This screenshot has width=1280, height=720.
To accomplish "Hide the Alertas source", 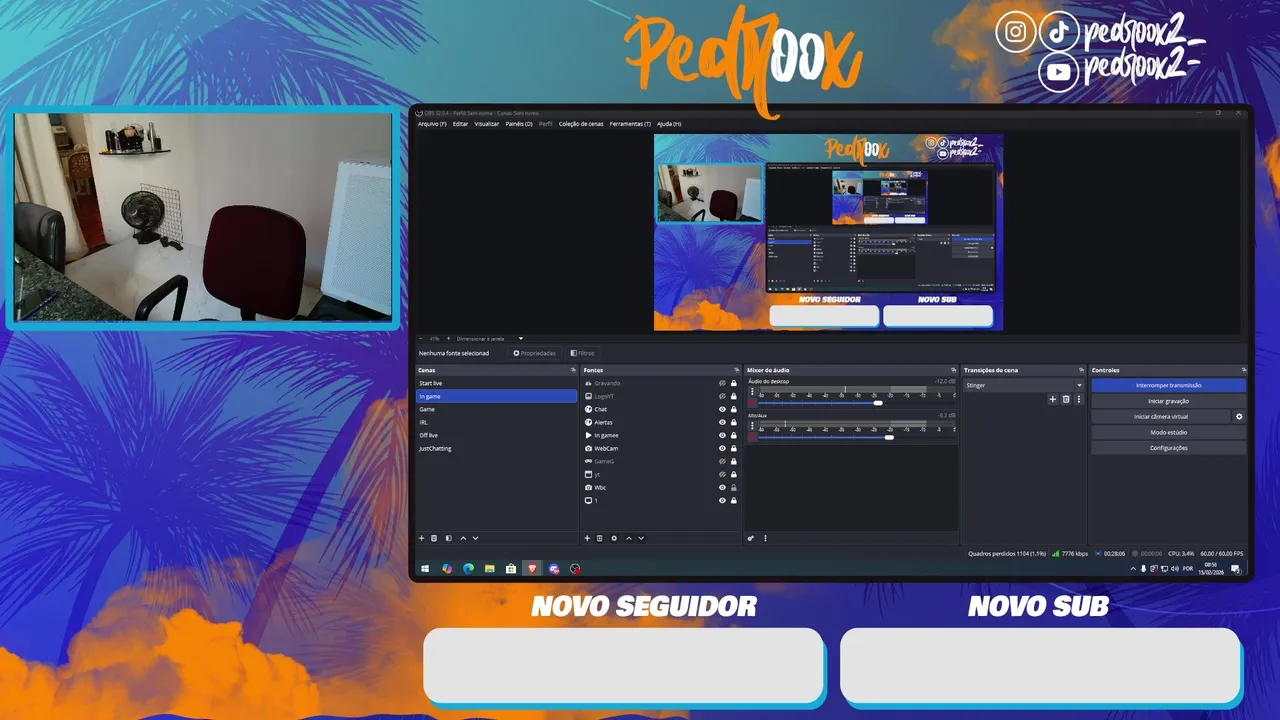I will [722, 422].
